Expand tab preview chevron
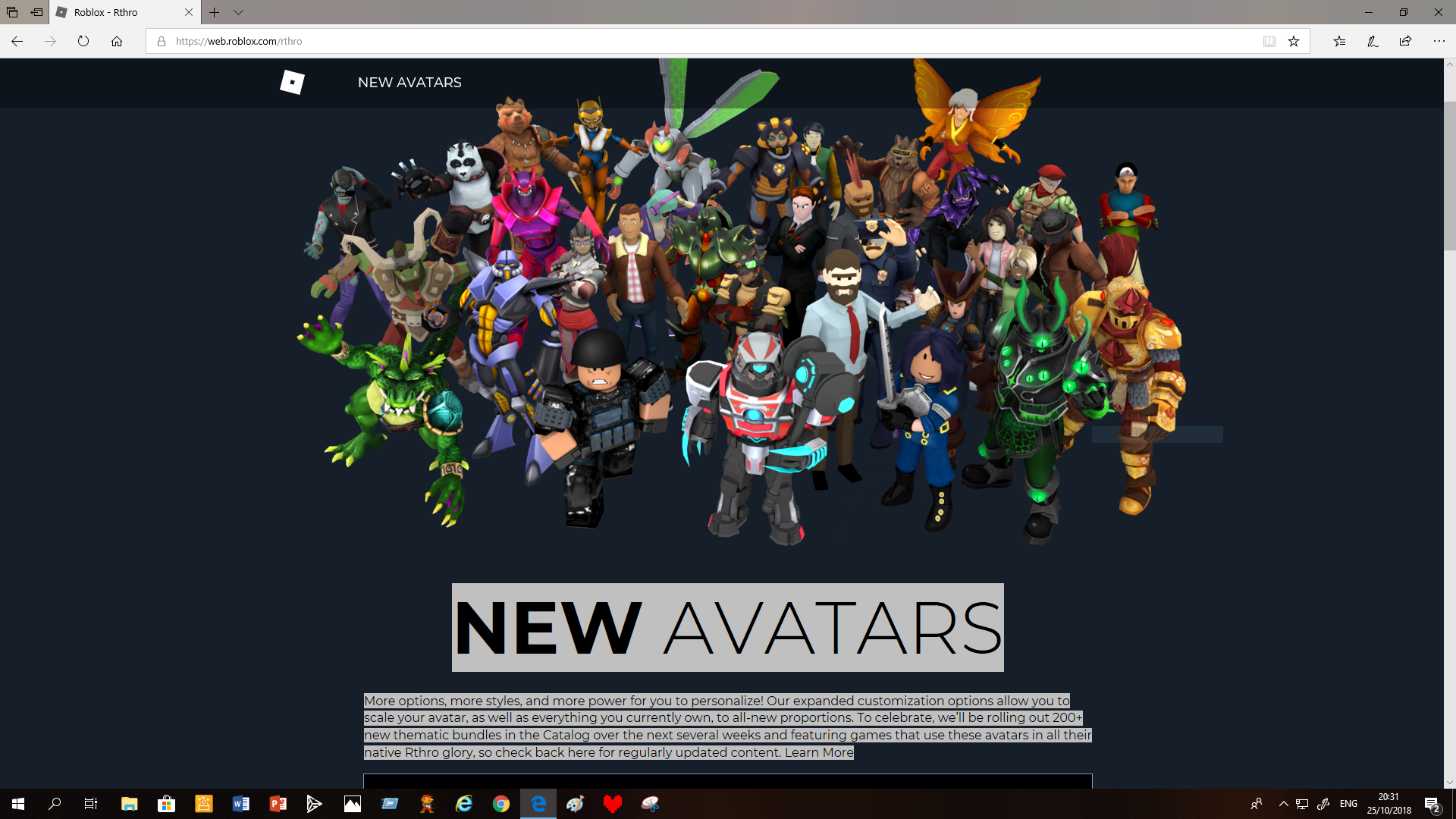 point(238,12)
